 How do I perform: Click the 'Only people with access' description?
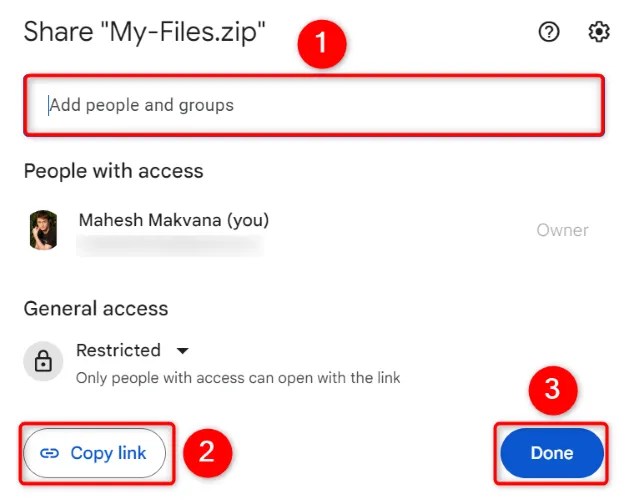[x=238, y=378]
